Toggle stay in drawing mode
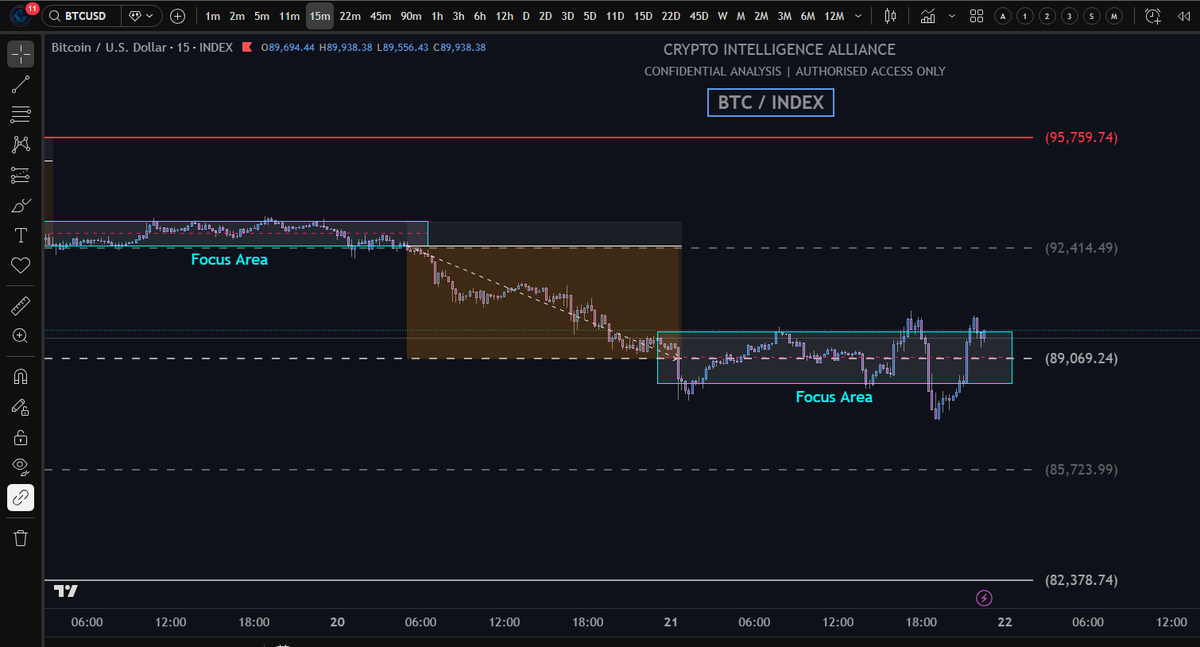 pos(20,407)
